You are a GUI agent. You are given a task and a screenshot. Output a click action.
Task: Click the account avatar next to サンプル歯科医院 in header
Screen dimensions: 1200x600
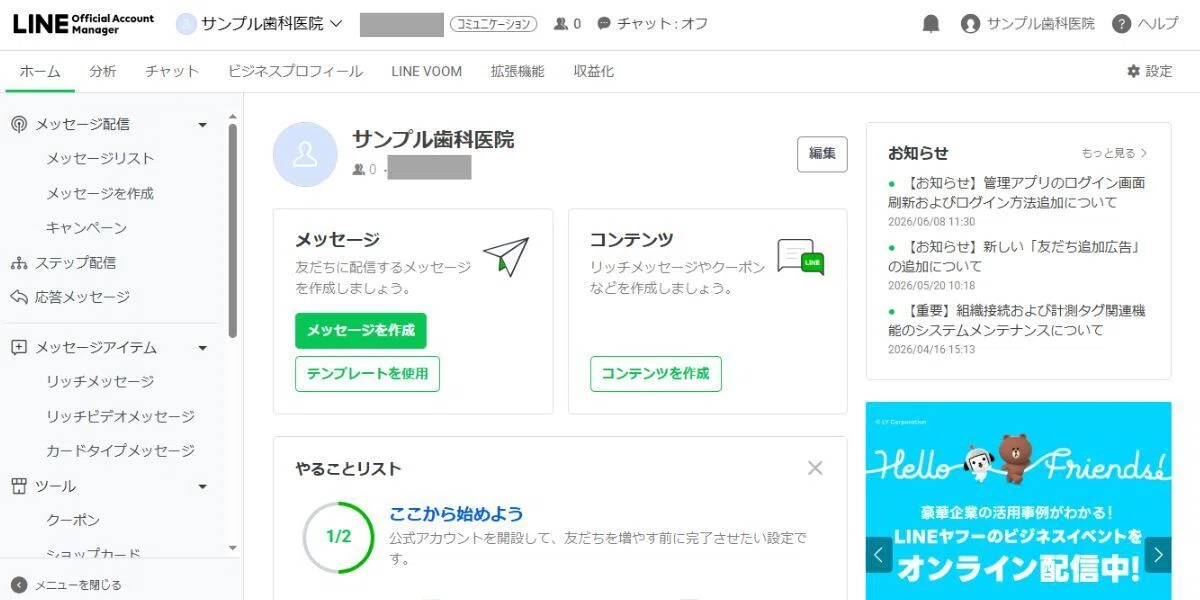(186, 24)
